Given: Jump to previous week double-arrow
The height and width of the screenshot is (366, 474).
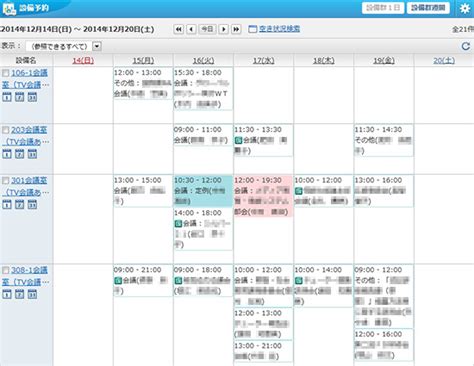Looking at the screenshot, I should [x=179, y=29].
